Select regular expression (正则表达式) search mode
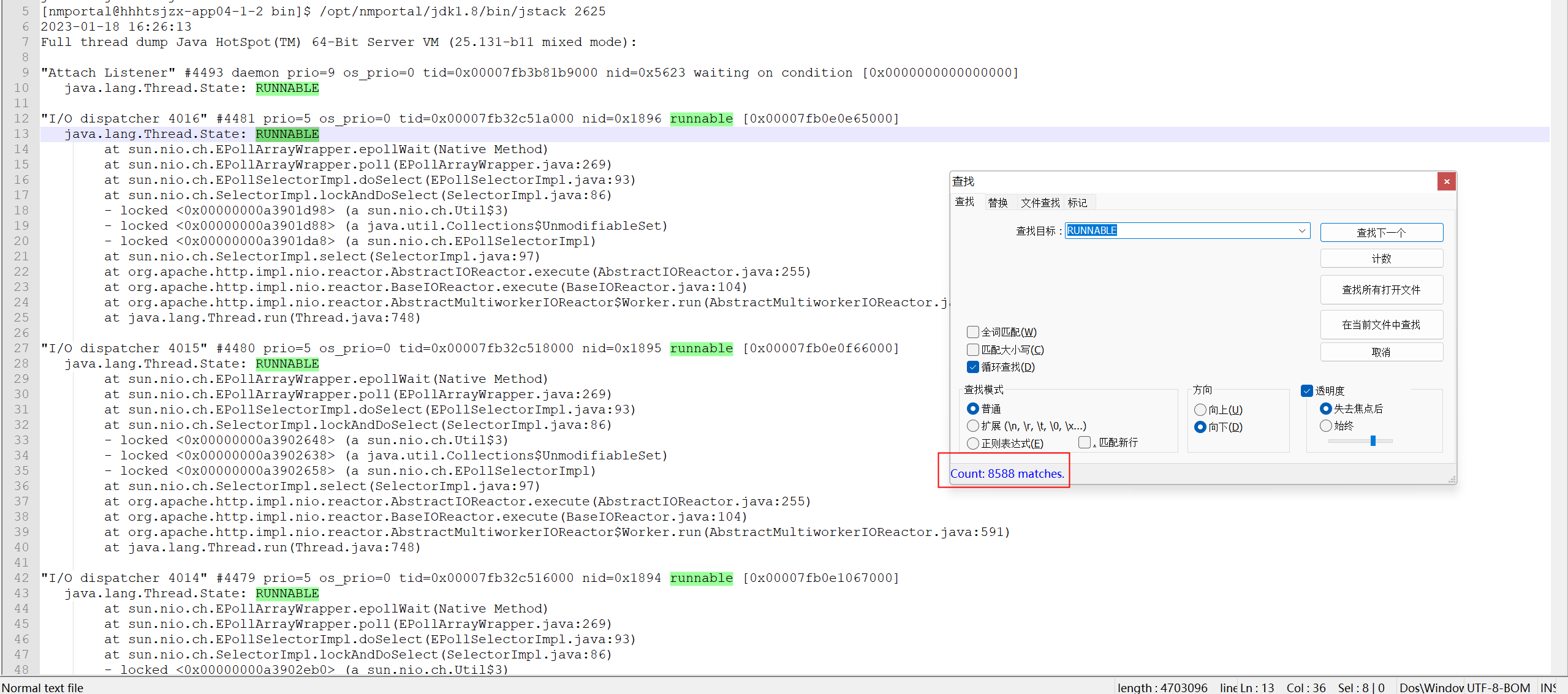Viewport: 1568px width, 694px height. pos(972,443)
